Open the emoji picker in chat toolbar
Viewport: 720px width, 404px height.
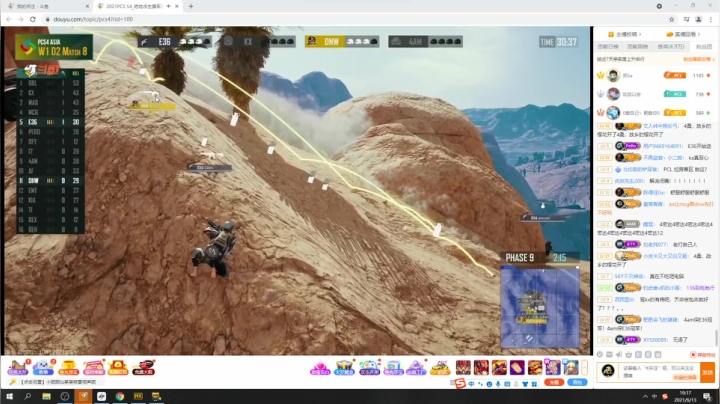600,354
